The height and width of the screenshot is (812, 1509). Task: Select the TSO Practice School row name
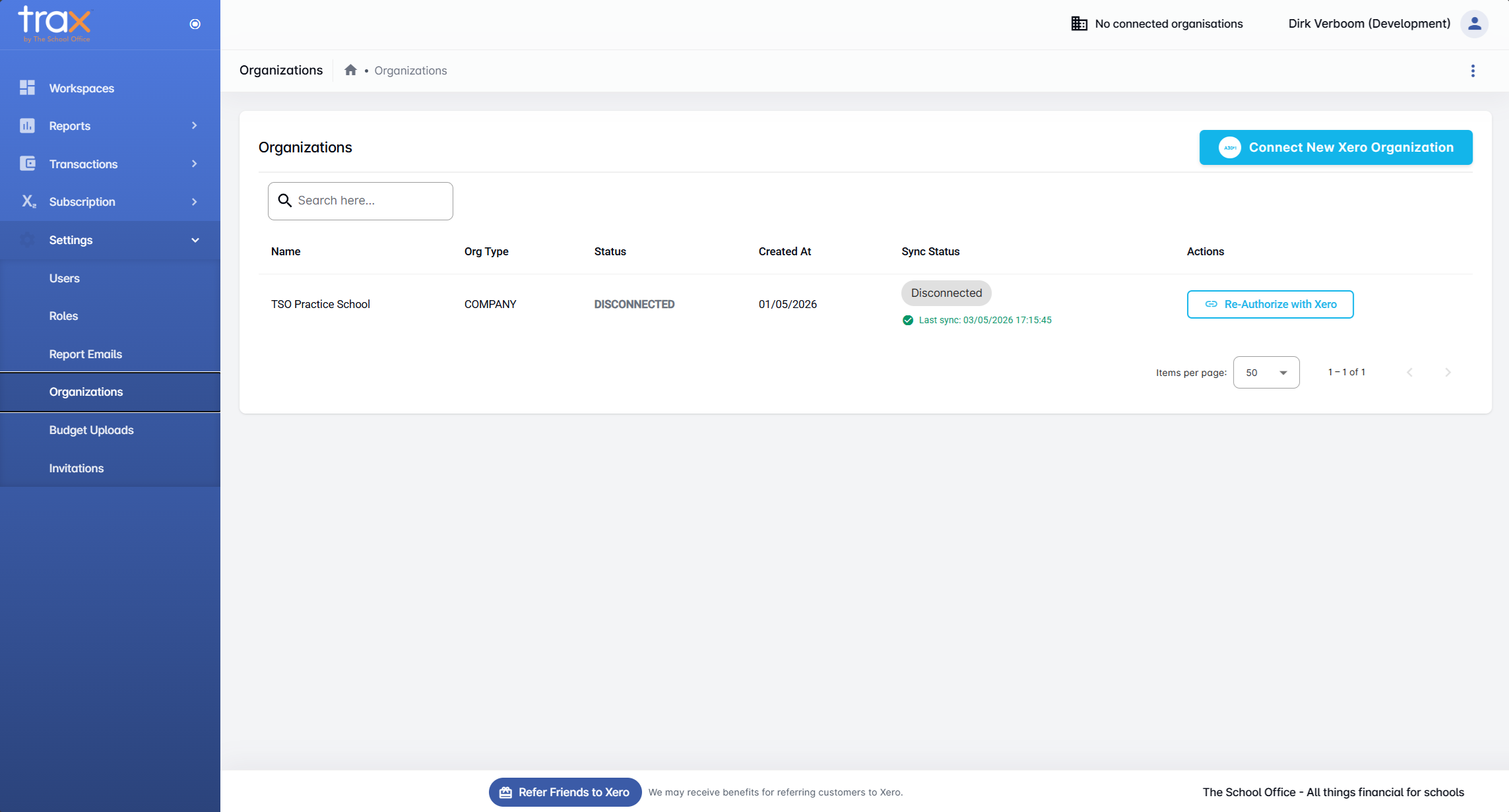pos(320,304)
